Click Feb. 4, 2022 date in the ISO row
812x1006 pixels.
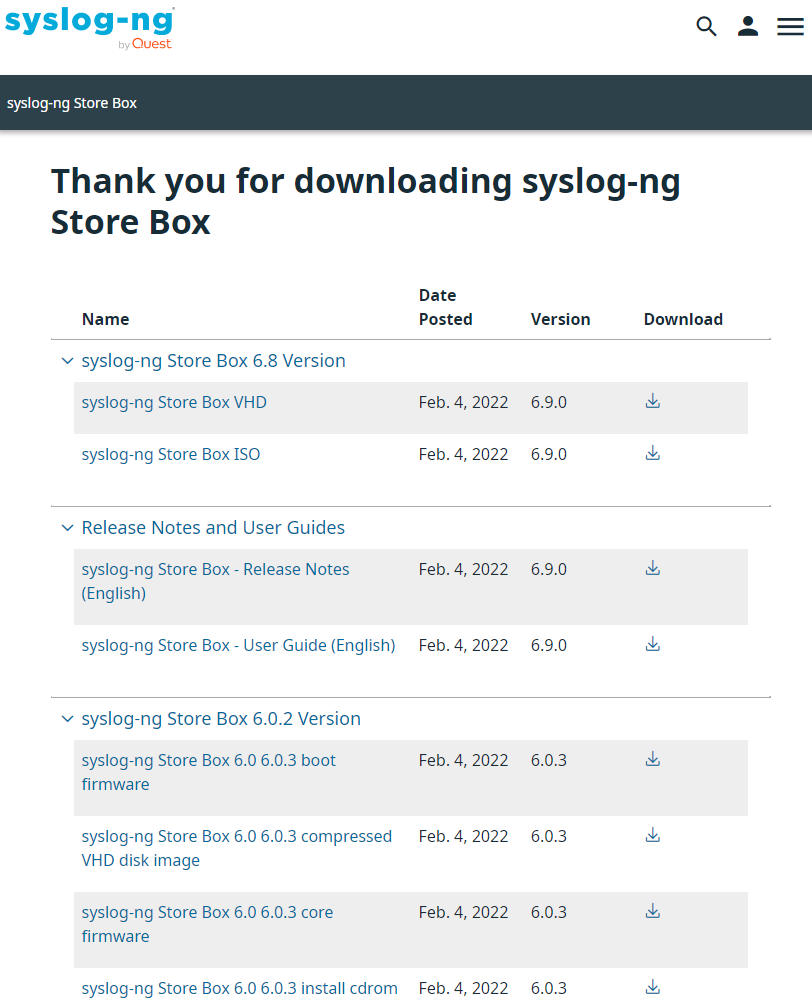pyautogui.click(x=463, y=454)
